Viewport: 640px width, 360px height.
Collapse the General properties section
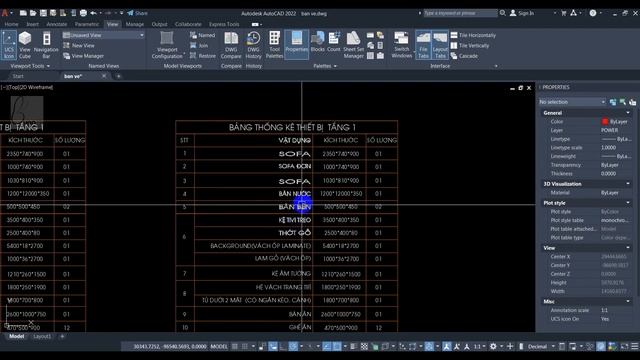tap(628, 113)
